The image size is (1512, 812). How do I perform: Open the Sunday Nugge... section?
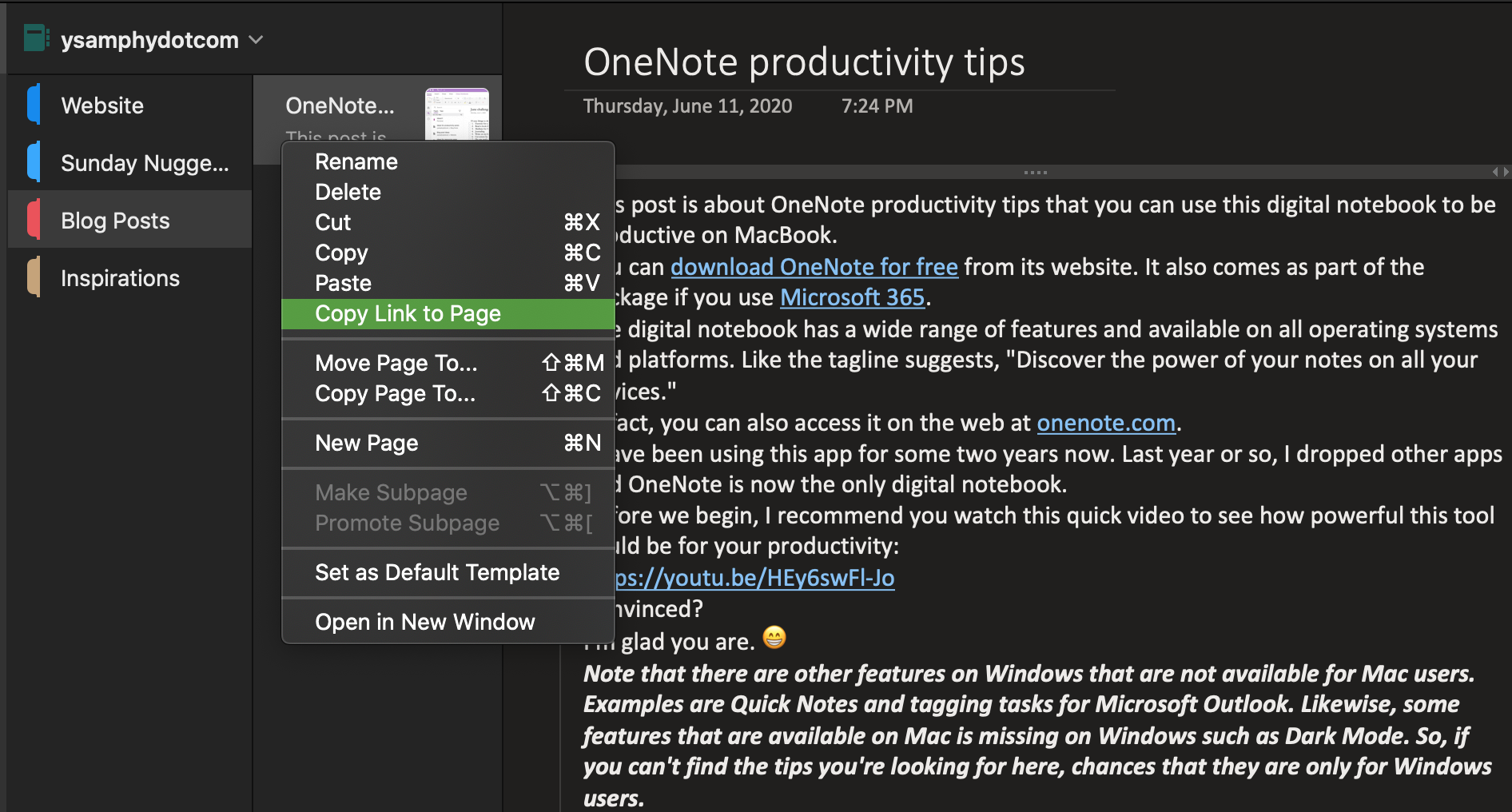[x=129, y=163]
